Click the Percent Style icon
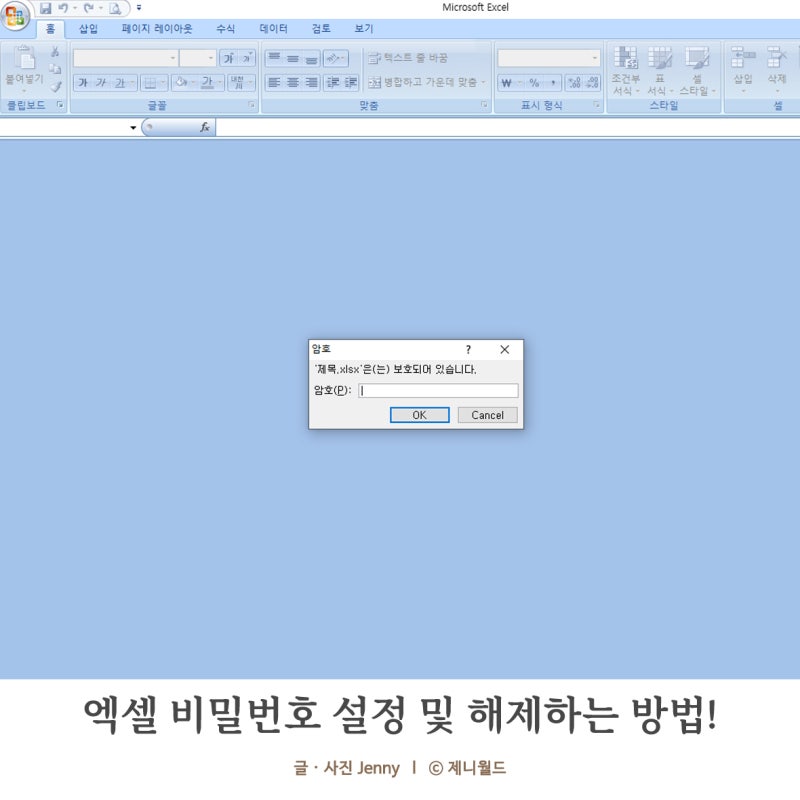 click(534, 82)
